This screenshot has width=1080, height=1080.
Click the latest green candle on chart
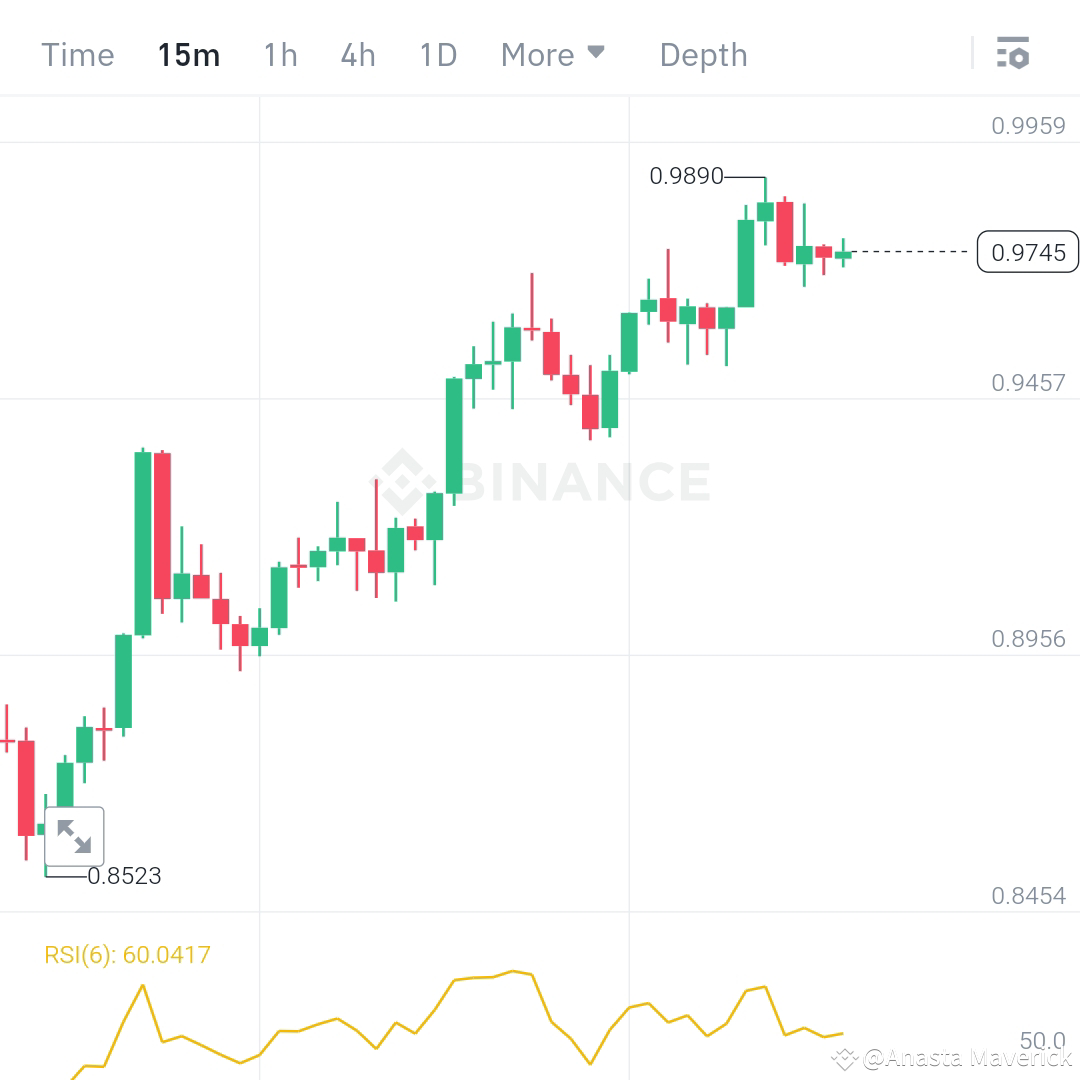[x=843, y=256]
